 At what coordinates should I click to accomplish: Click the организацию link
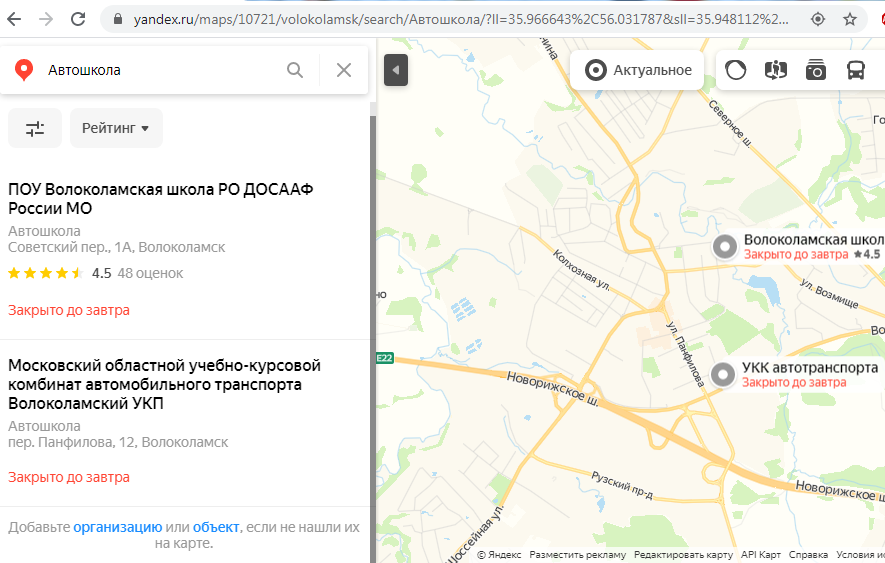pyautogui.click(x=117, y=527)
